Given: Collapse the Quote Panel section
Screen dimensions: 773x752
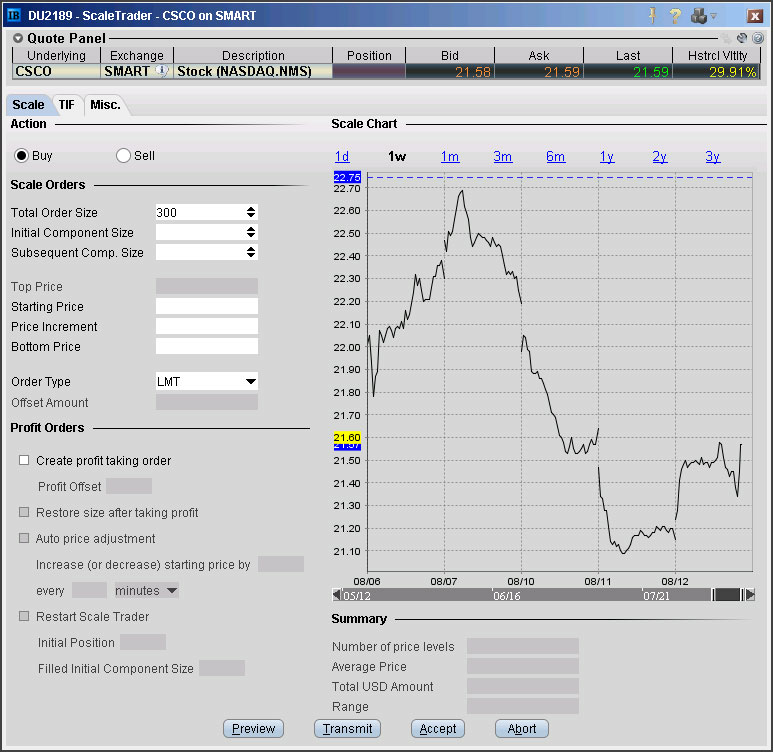Looking at the screenshot, I should coord(18,38).
